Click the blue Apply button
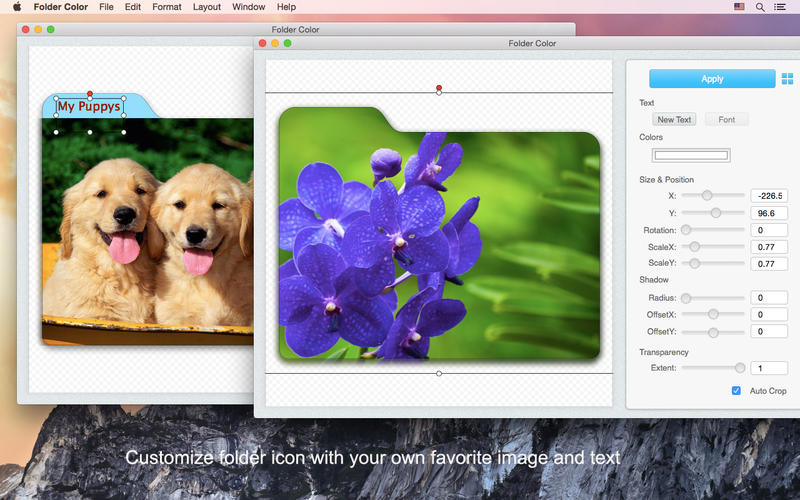 712,79
